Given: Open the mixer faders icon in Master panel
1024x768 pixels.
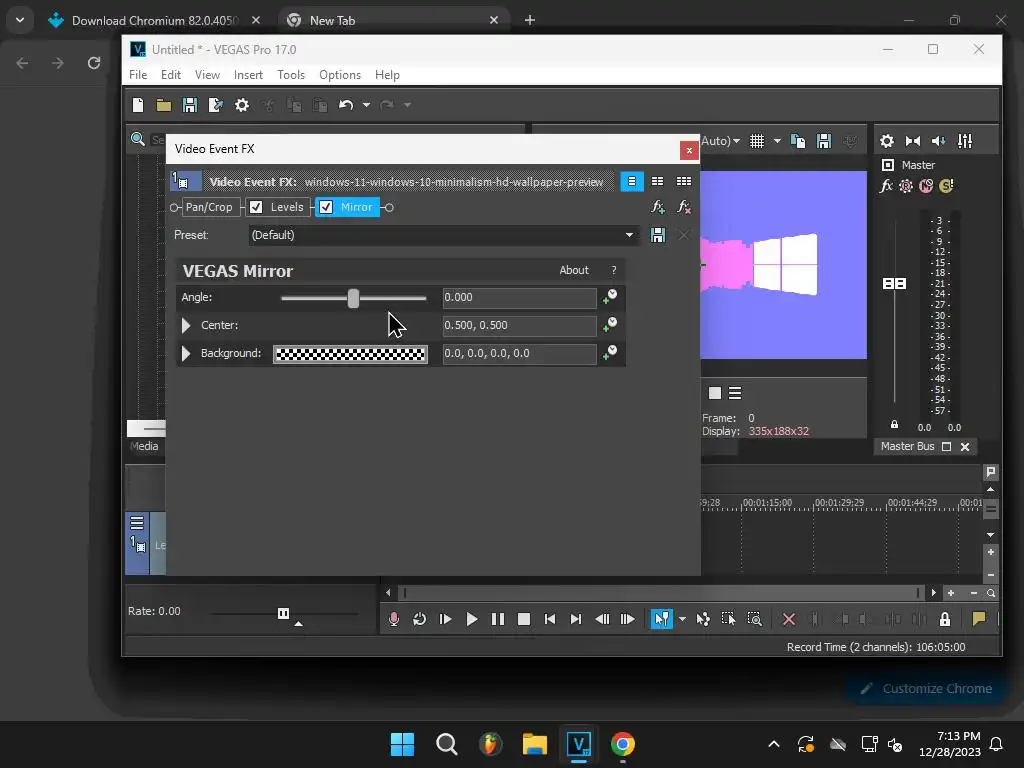Looking at the screenshot, I should [965, 141].
